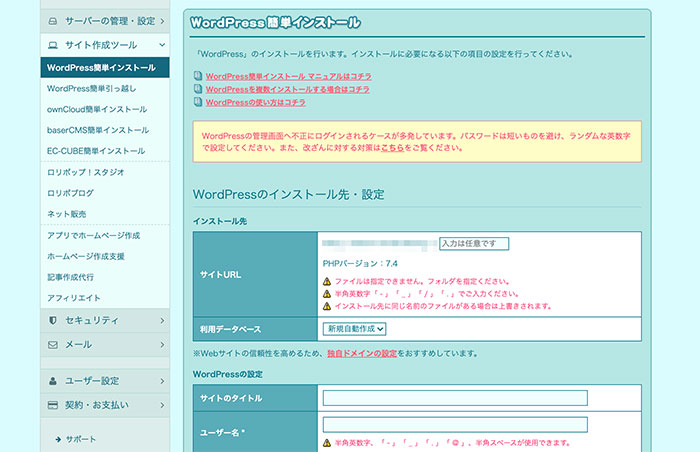Click warning icon under ユーザー名 field

[327, 443]
